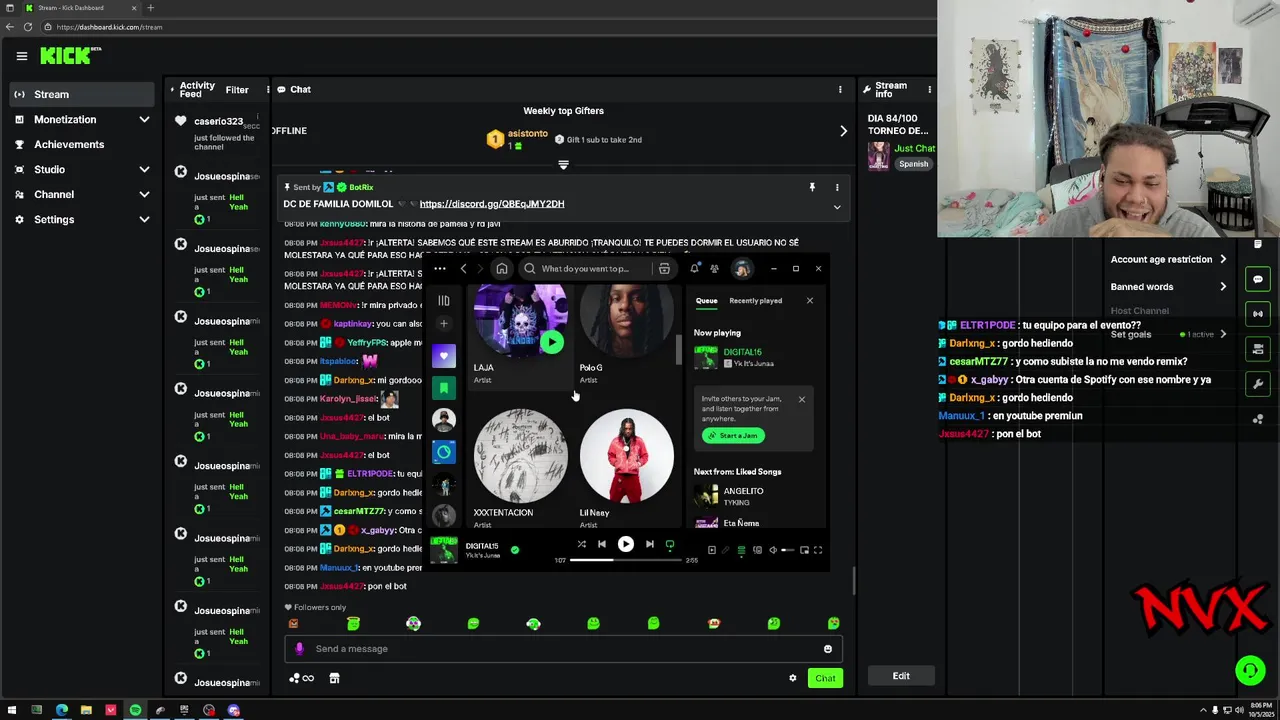
Task: Open Spotify notifications bell
Action: coord(694,268)
